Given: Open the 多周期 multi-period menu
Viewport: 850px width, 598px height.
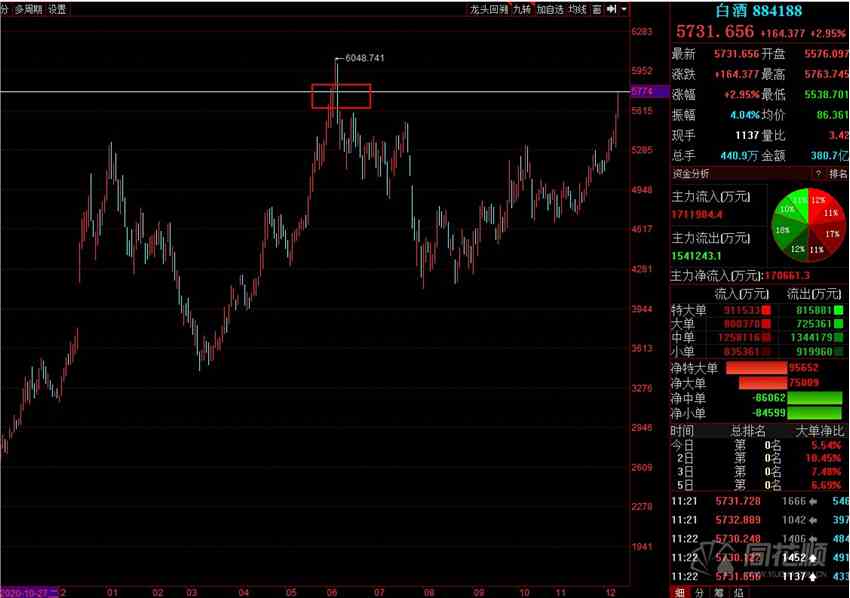Looking at the screenshot, I should click(28, 9).
